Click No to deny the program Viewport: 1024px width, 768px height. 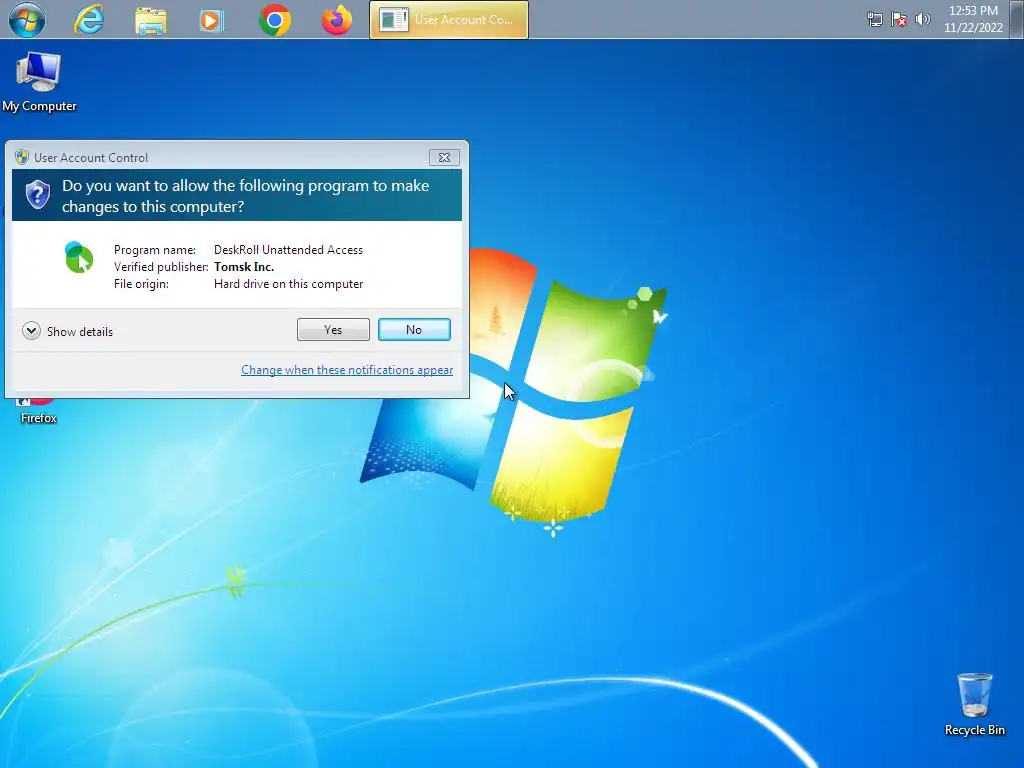click(x=414, y=330)
